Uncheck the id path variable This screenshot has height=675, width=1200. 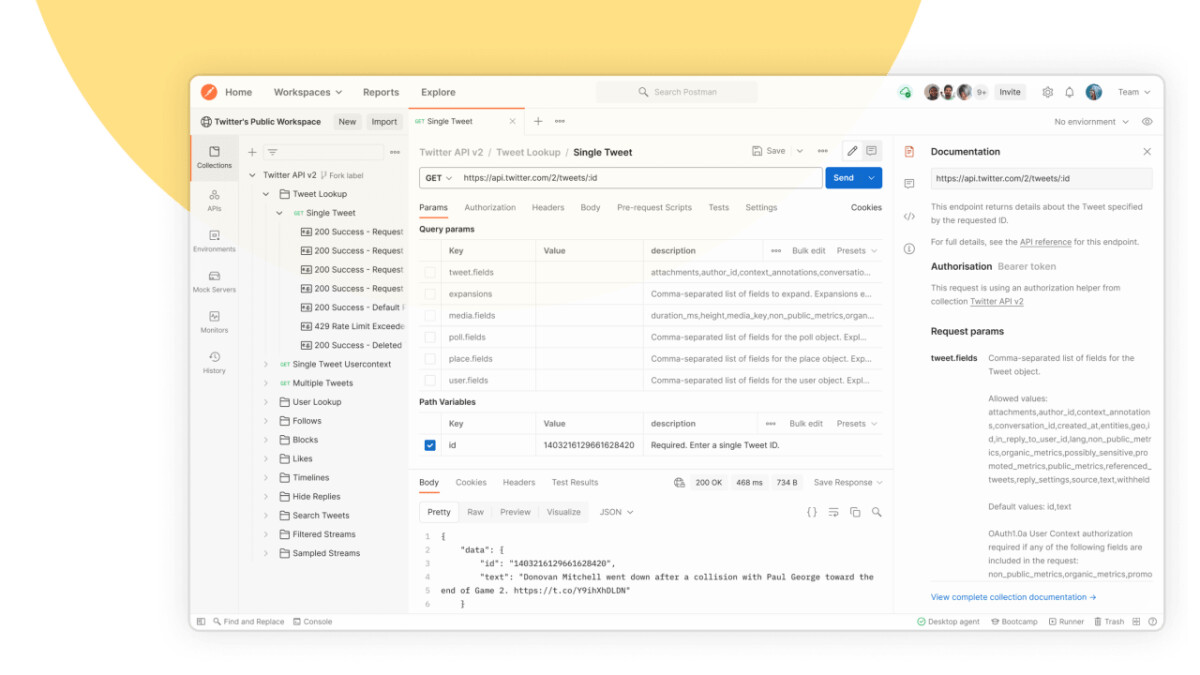[x=430, y=445]
